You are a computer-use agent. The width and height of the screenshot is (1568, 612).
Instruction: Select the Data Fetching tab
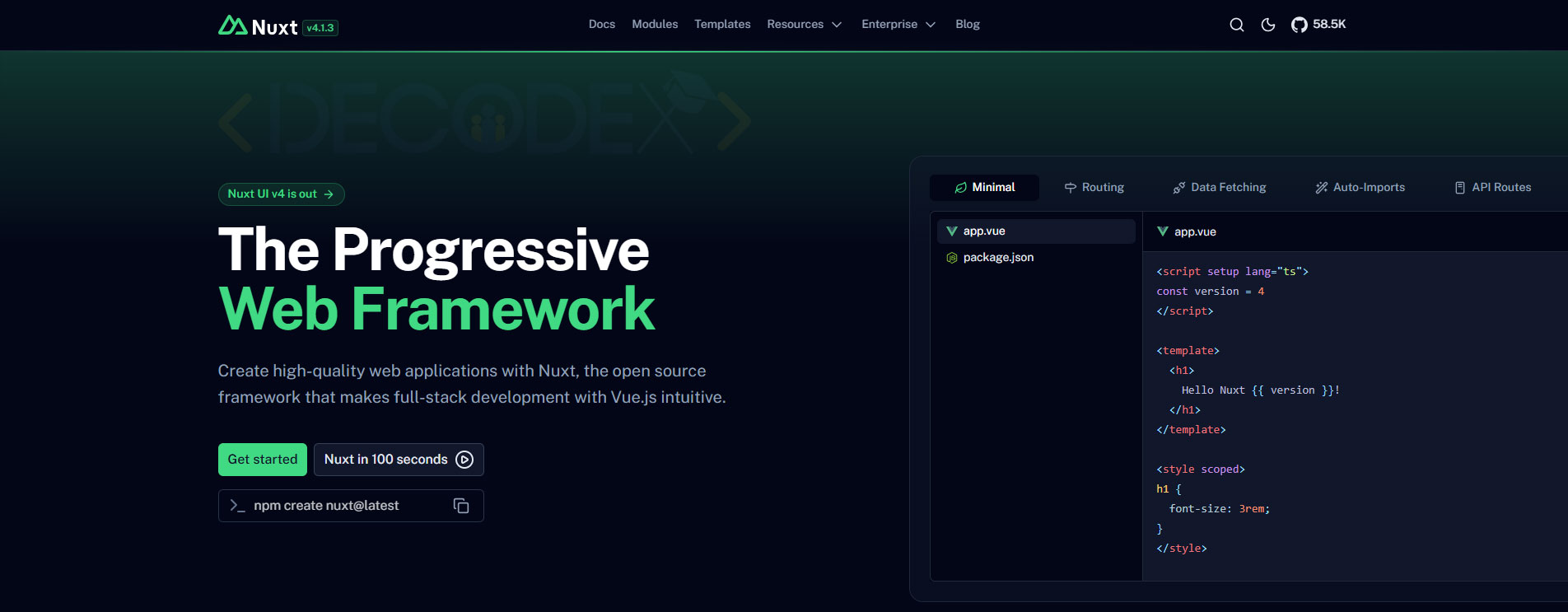click(x=1220, y=188)
